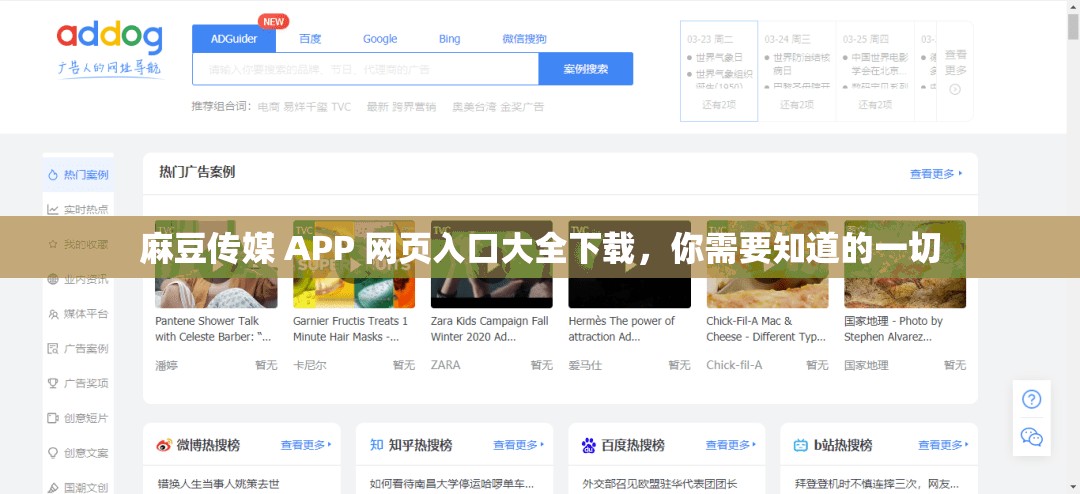Open 查看更多 for 知乎热搜榜
The height and width of the screenshot is (494, 1080).
pyautogui.click(x=519, y=445)
